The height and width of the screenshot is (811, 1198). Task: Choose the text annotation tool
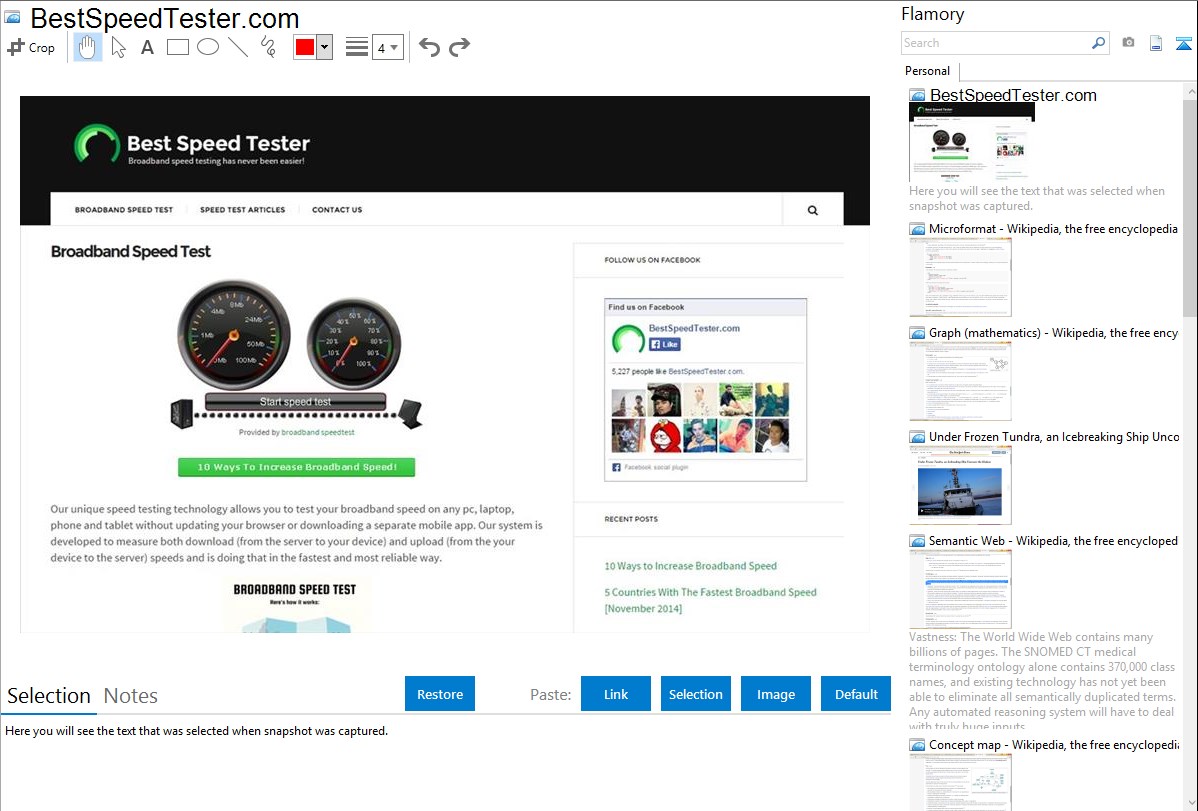click(x=147, y=47)
